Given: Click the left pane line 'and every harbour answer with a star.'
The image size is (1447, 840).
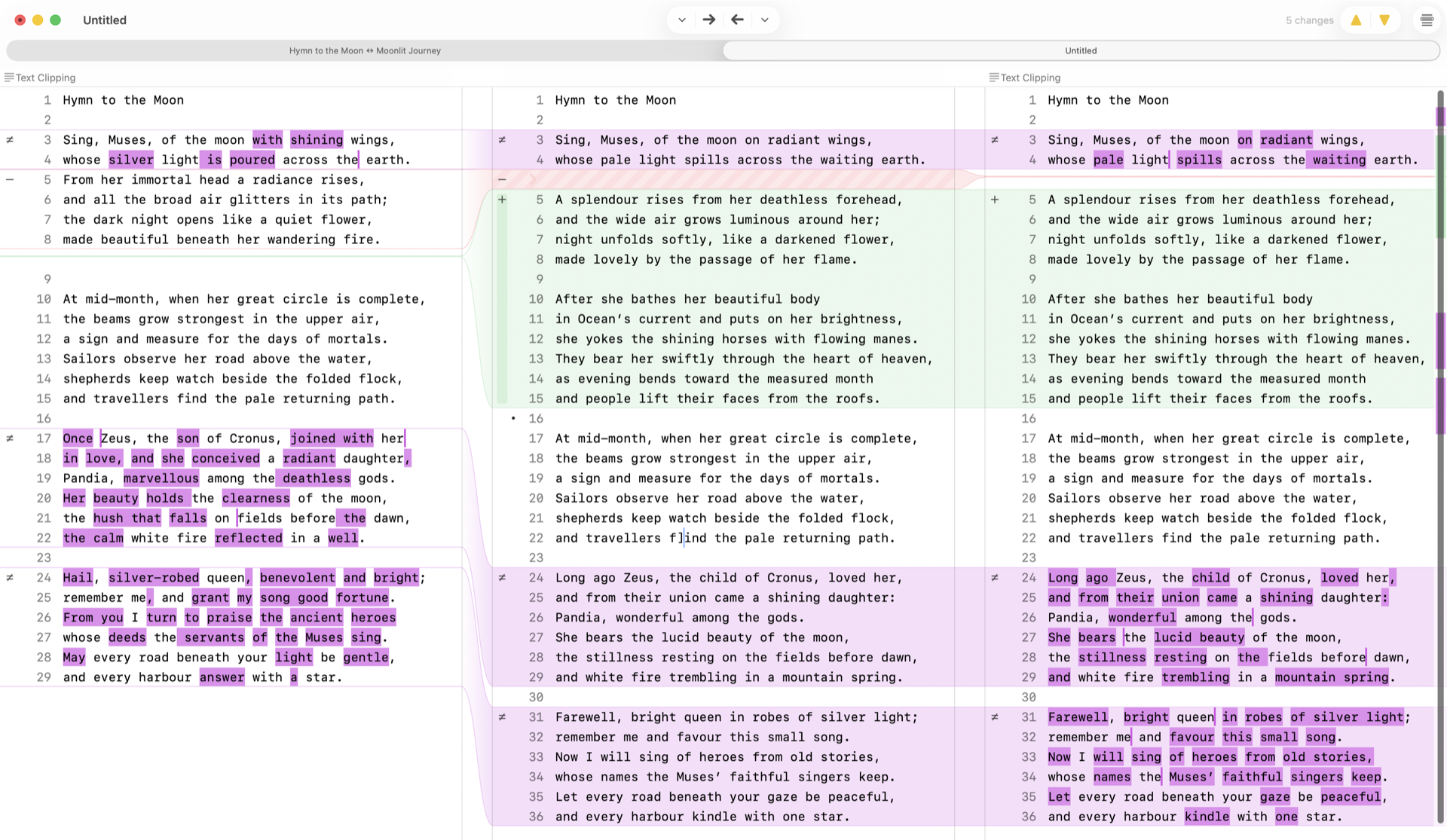Looking at the screenshot, I should (203, 677).
